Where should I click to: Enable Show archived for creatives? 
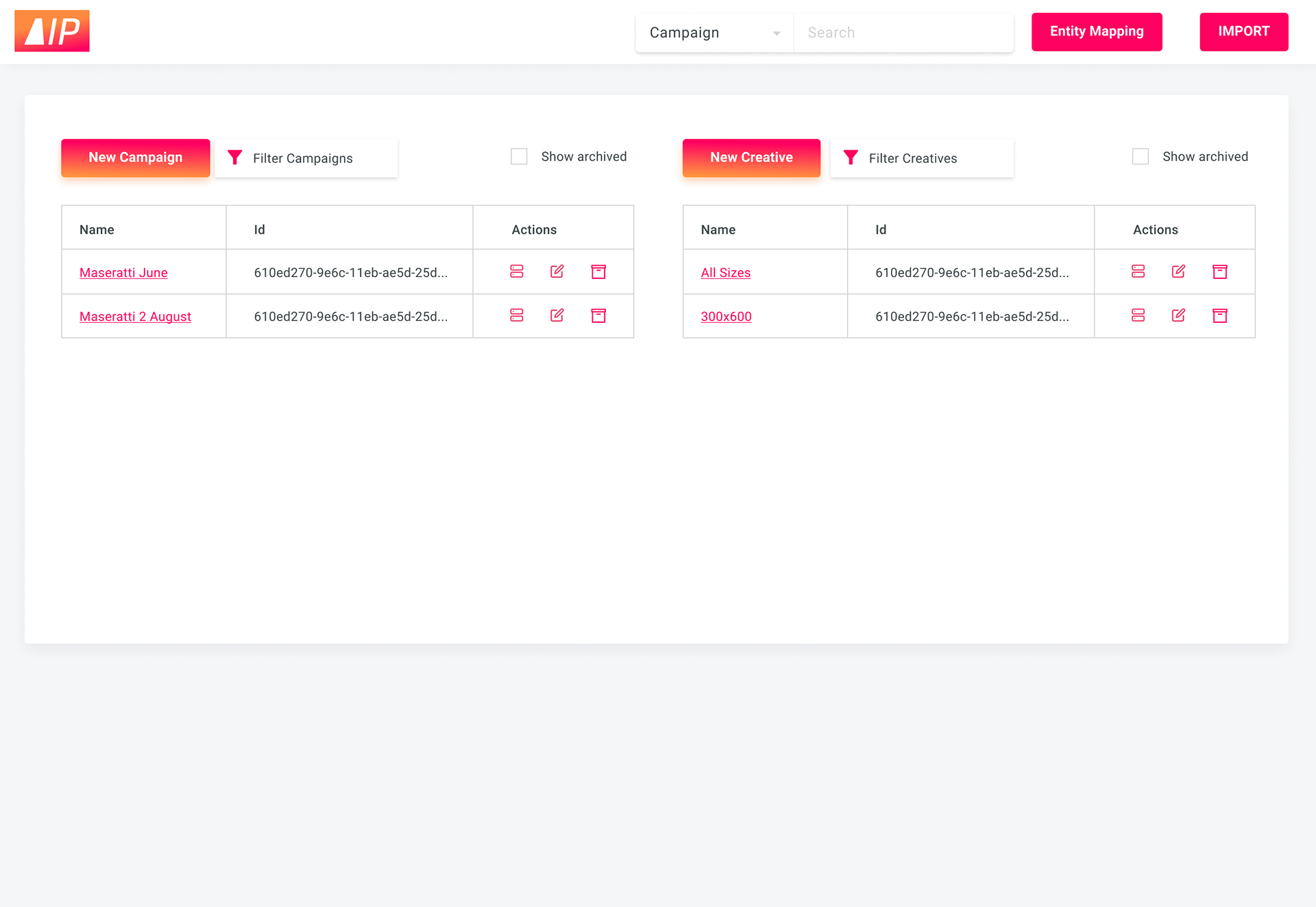(1141, 156)
